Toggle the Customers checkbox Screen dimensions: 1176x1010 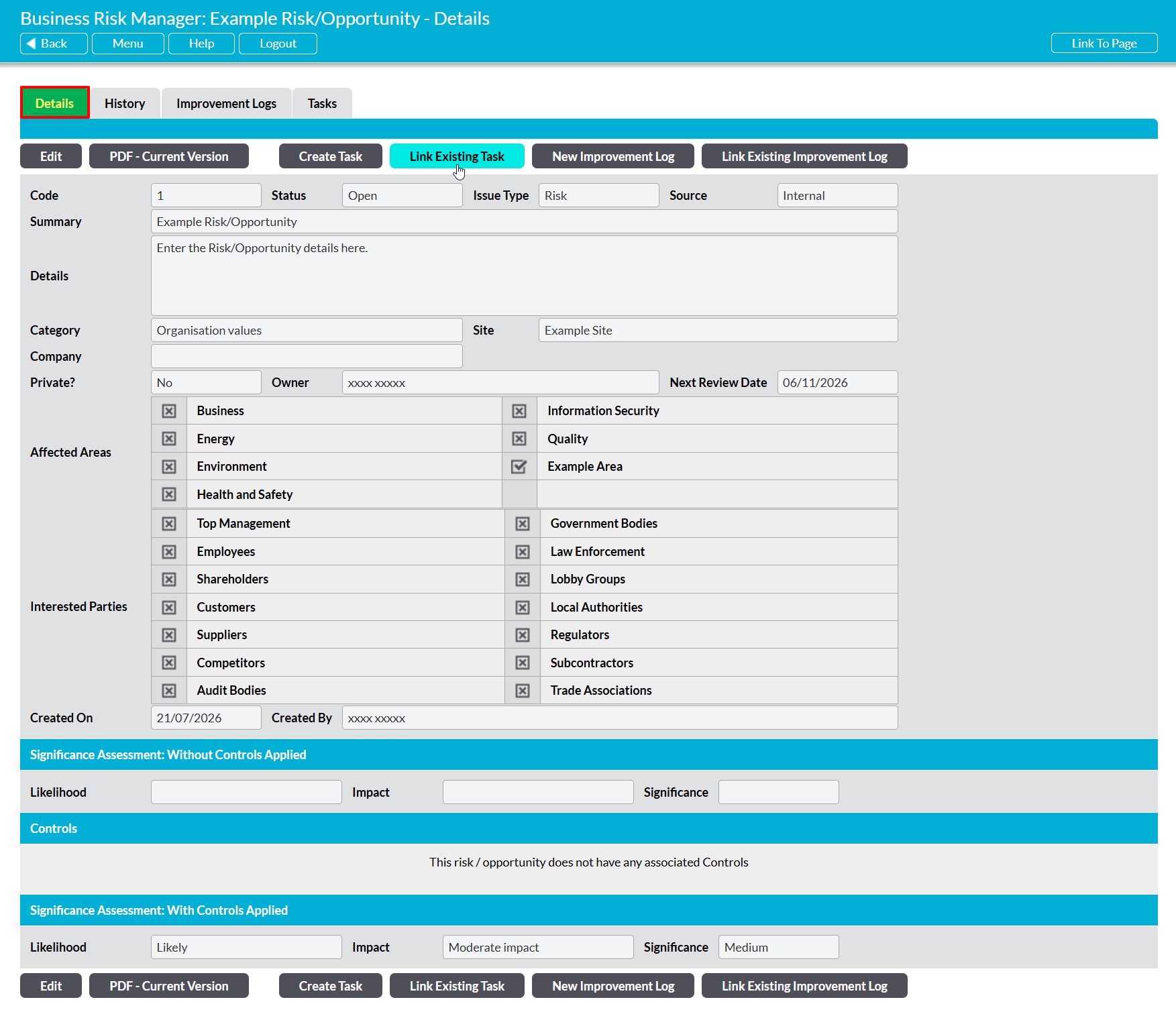[169, 608]
